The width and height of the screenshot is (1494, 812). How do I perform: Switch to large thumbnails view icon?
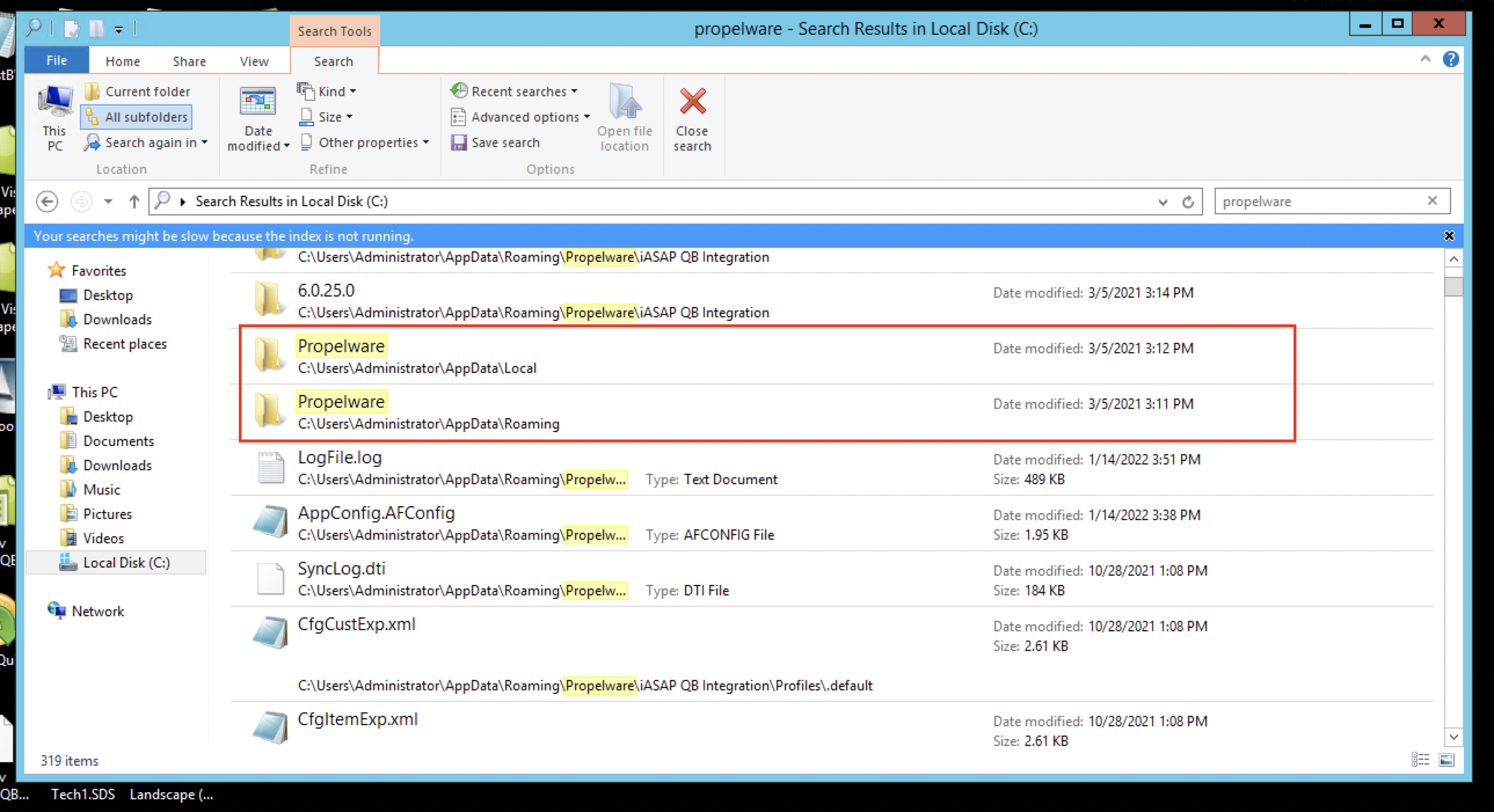[1446, 759]
